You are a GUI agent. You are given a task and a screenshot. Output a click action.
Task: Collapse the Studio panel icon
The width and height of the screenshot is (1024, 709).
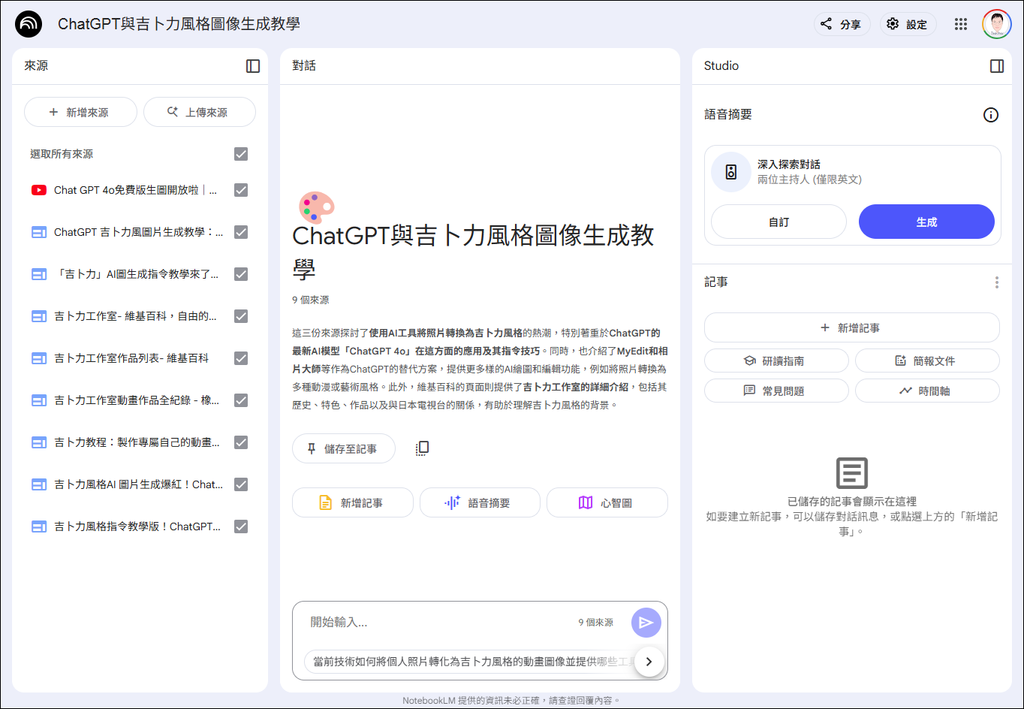pos(997,66)
